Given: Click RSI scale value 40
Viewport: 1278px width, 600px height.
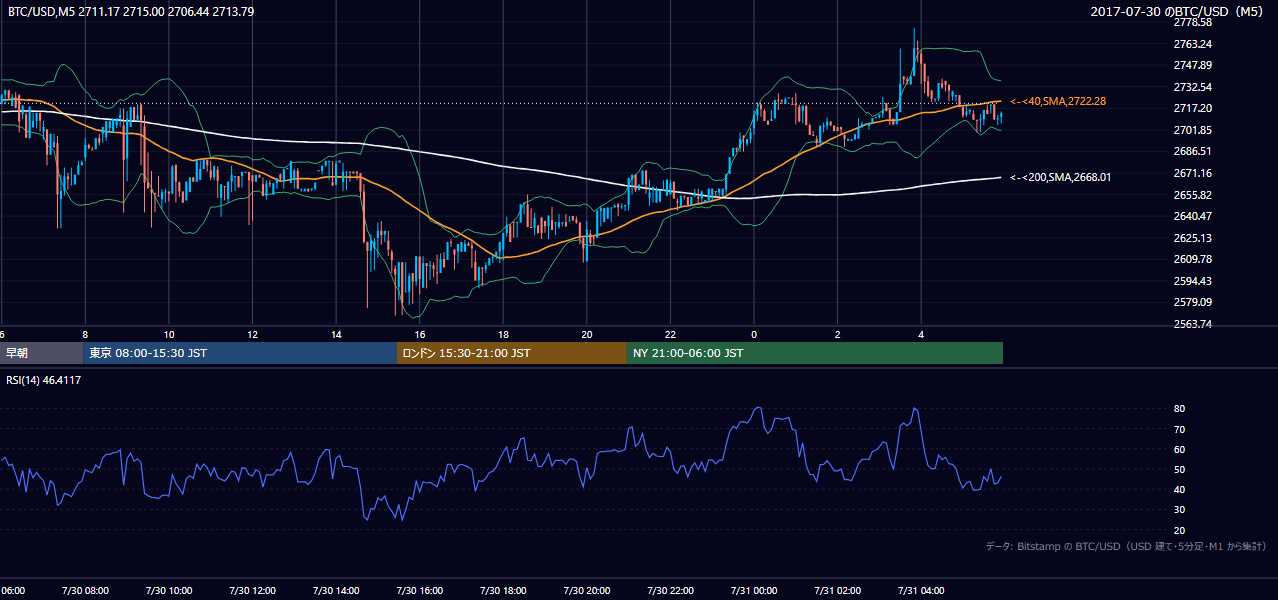Looking at the screenshot, I should click(x=1179, y=489).
